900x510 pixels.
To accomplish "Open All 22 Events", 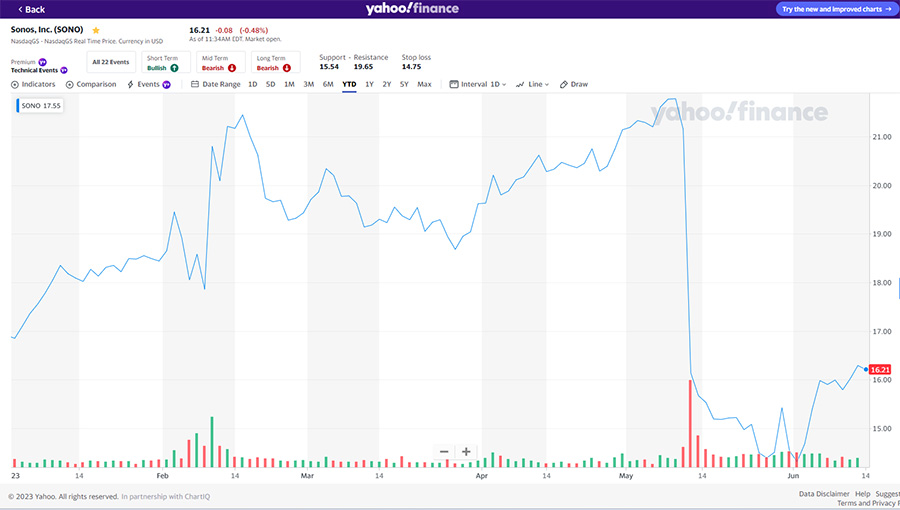I will coord(111,62).
